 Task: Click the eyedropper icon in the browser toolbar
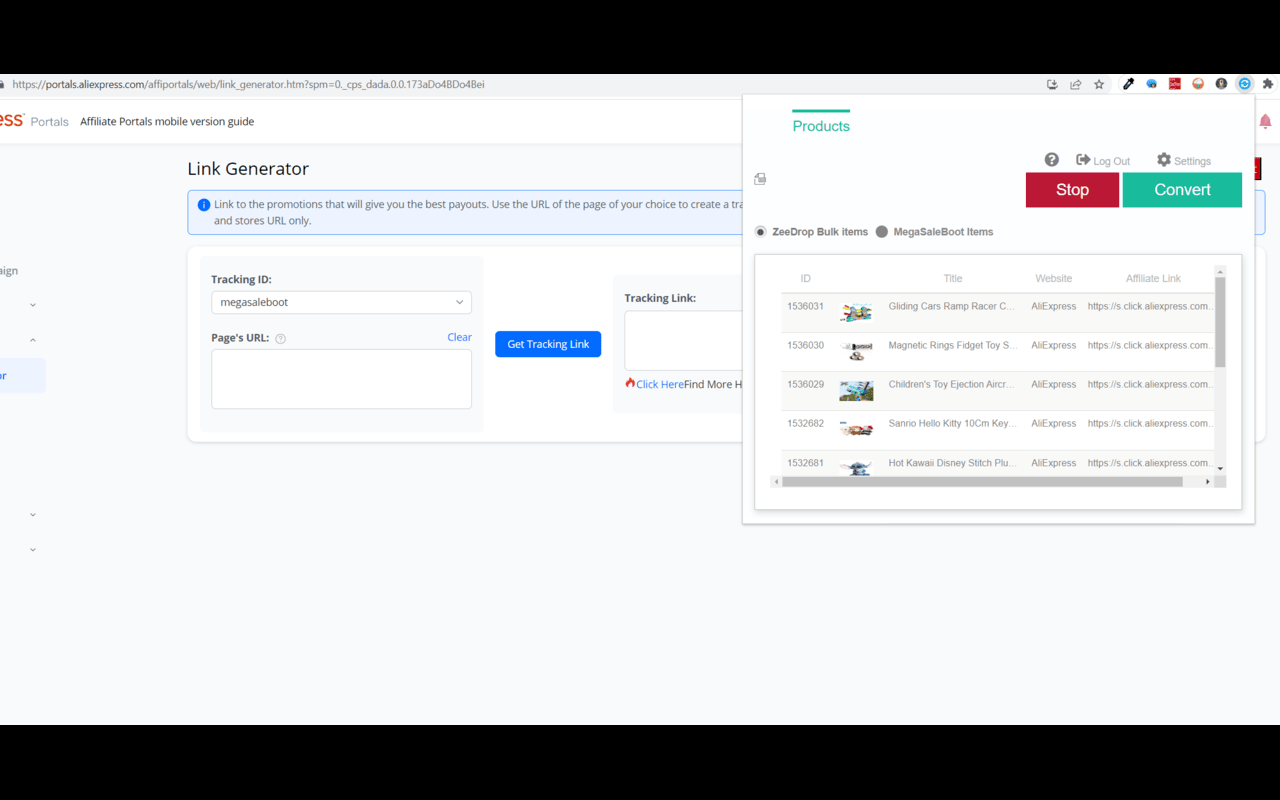point(1128,84)
